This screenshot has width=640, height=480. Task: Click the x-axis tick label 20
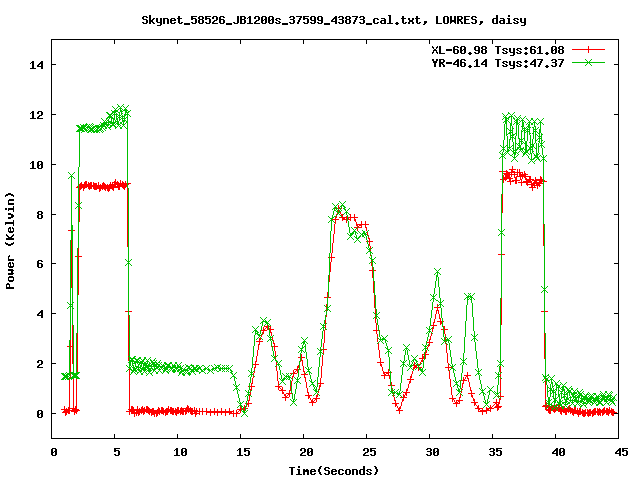click(x=306, y=452)
